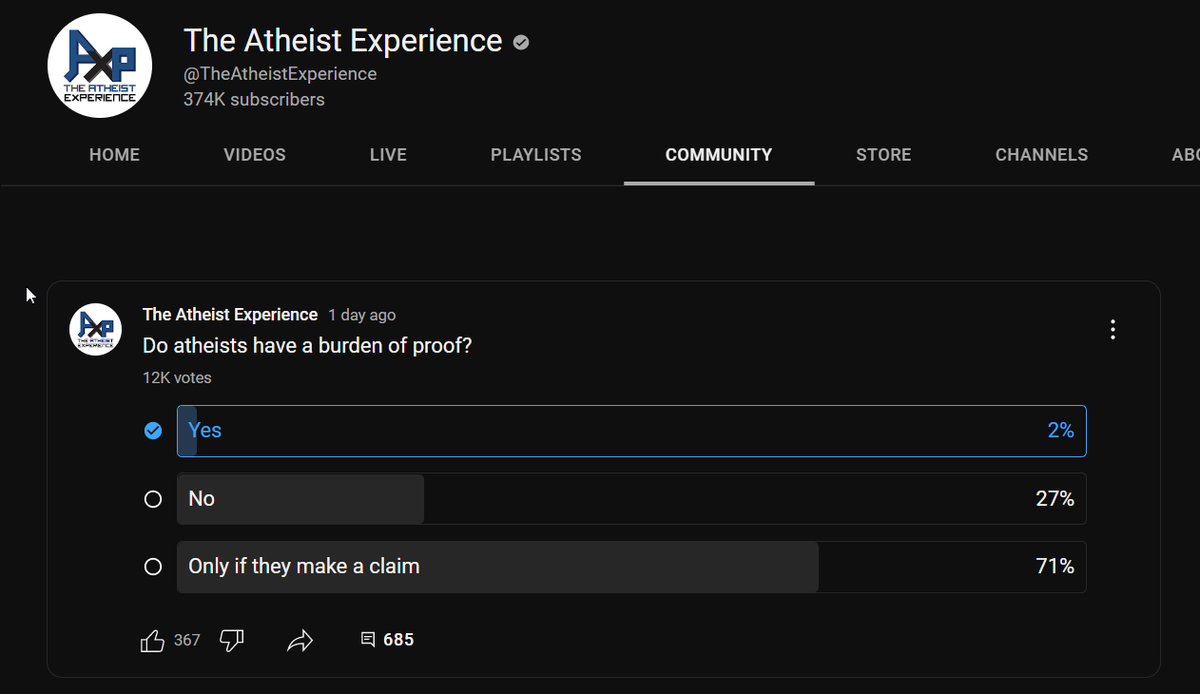1200x694 pixels.
Task: Open the channel avatar at the top
Action: click(x=100, y=65)
